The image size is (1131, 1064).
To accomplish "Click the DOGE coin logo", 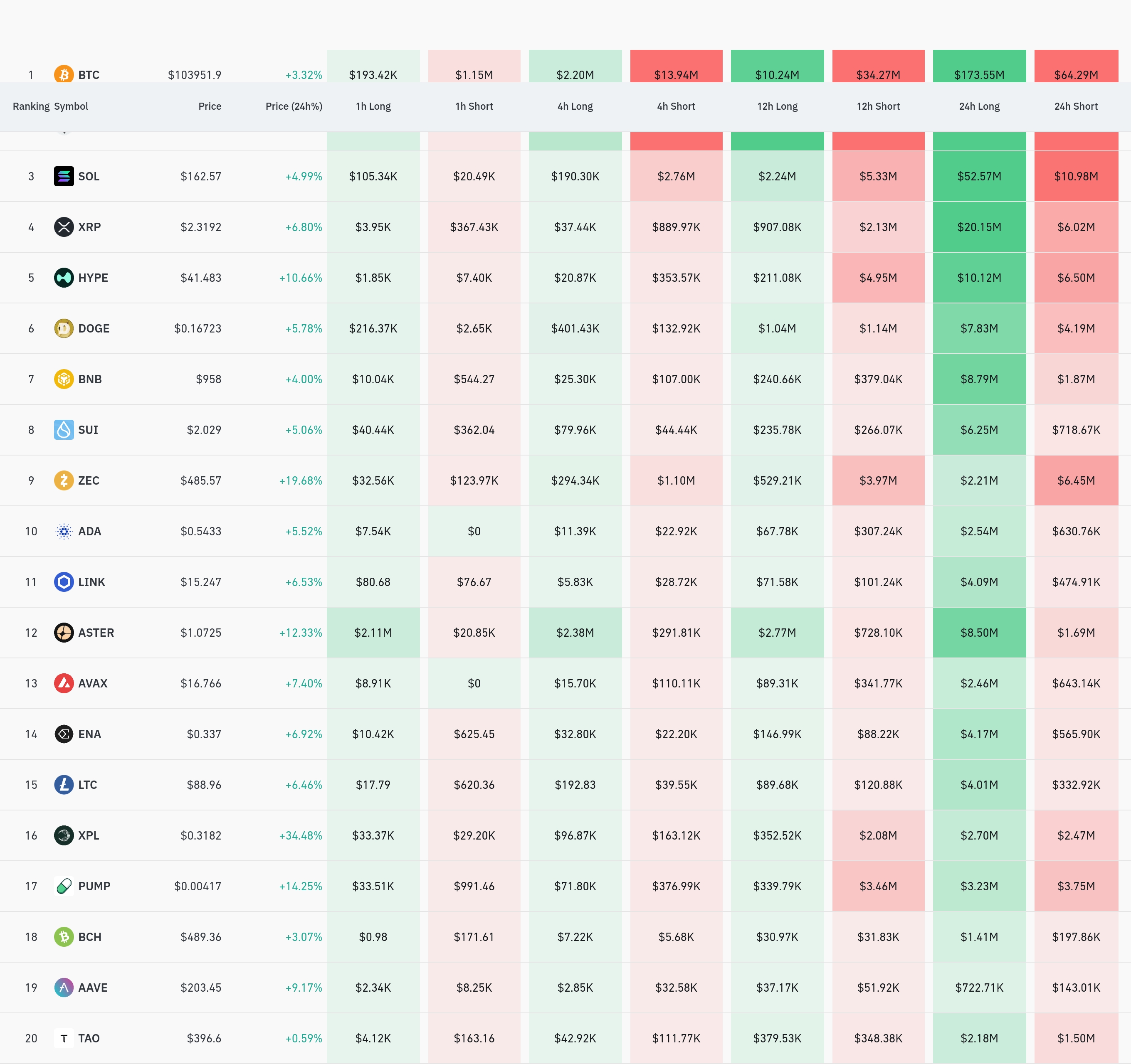I will pyautogui.click(x=64, y=328).
